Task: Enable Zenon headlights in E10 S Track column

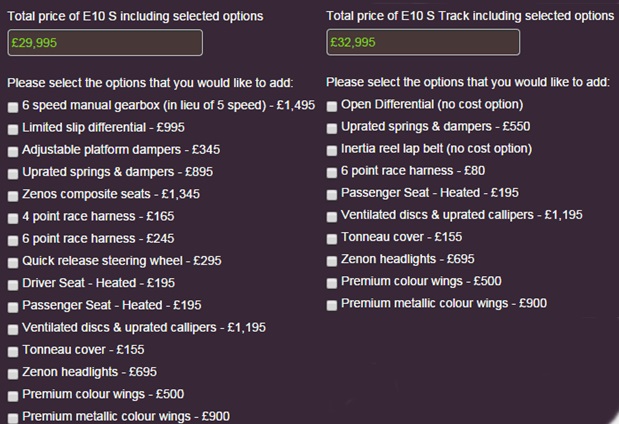Action: click(331, 260)
